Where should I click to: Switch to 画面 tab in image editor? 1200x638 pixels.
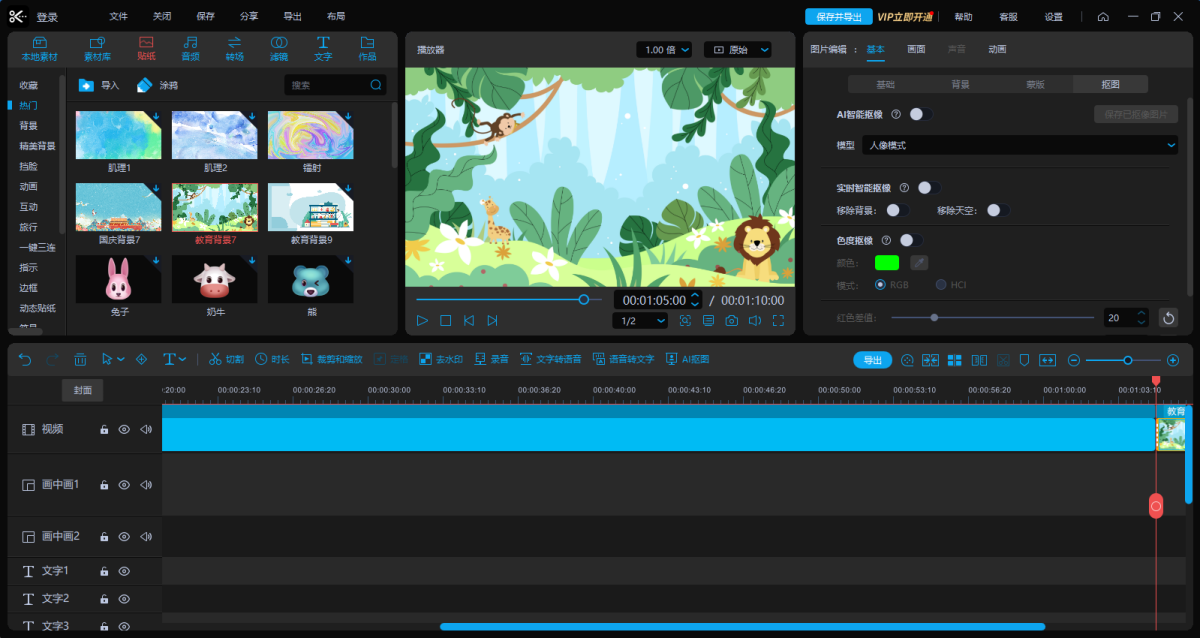coord(916,49)
